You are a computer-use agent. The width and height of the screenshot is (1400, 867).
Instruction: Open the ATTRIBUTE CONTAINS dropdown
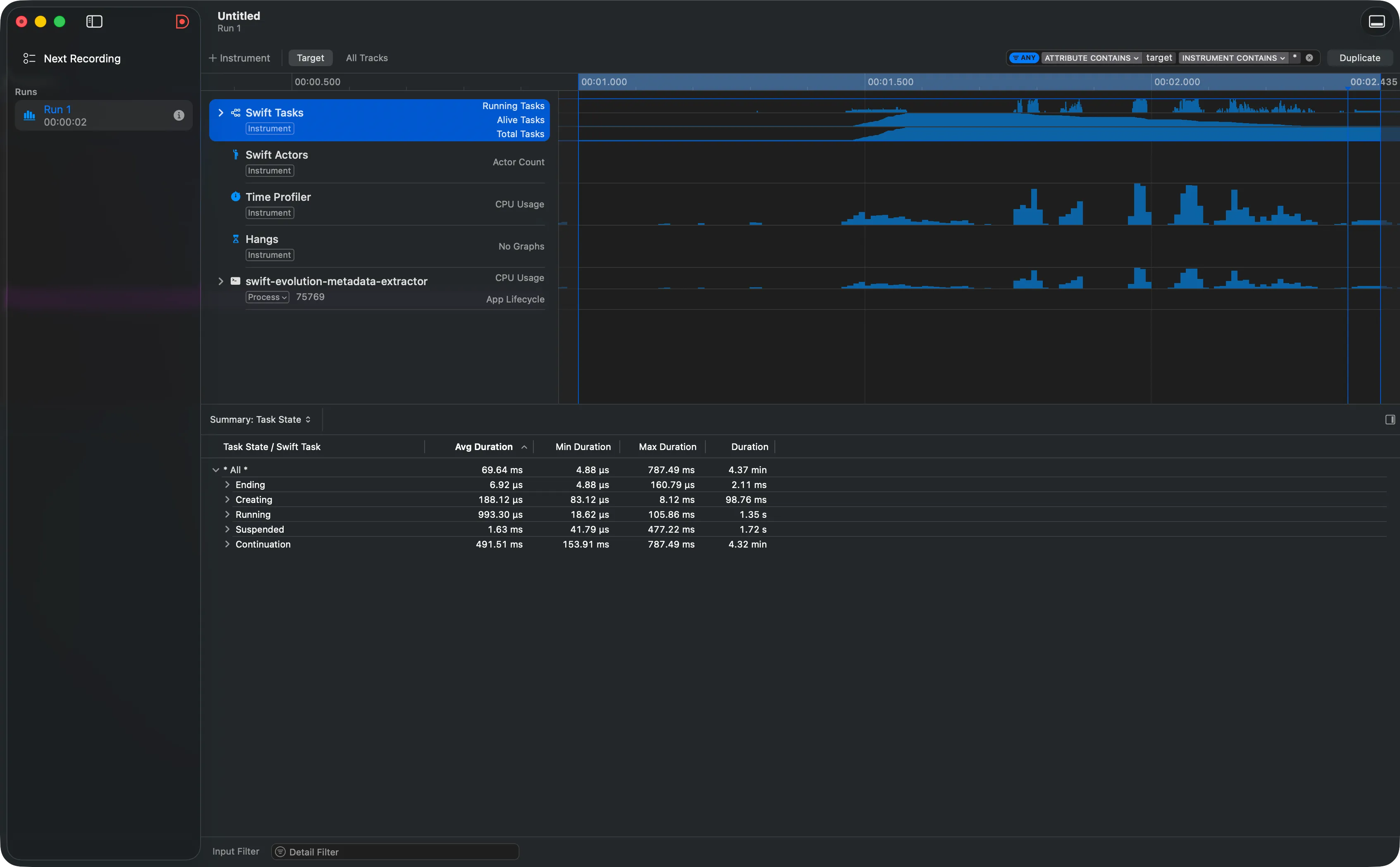pyautogui.click(x=1091, y=58)
